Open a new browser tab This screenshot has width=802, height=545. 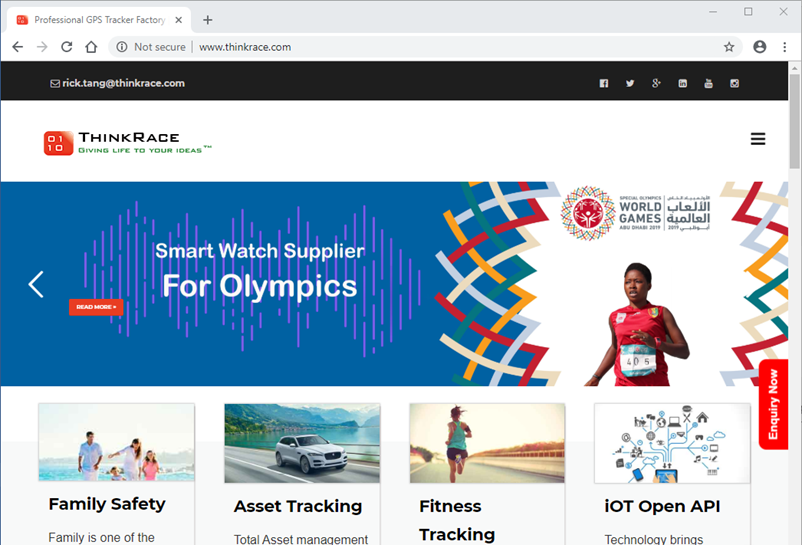click(207, 20)
